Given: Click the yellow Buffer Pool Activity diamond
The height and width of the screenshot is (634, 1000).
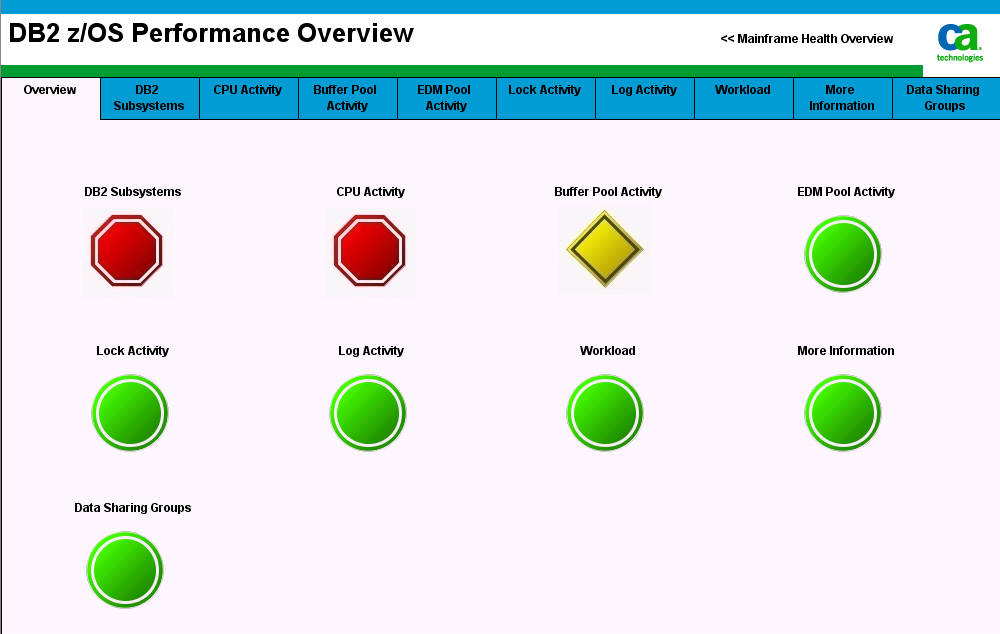Looking at the screenshot, I should click(x=605, y=249).
